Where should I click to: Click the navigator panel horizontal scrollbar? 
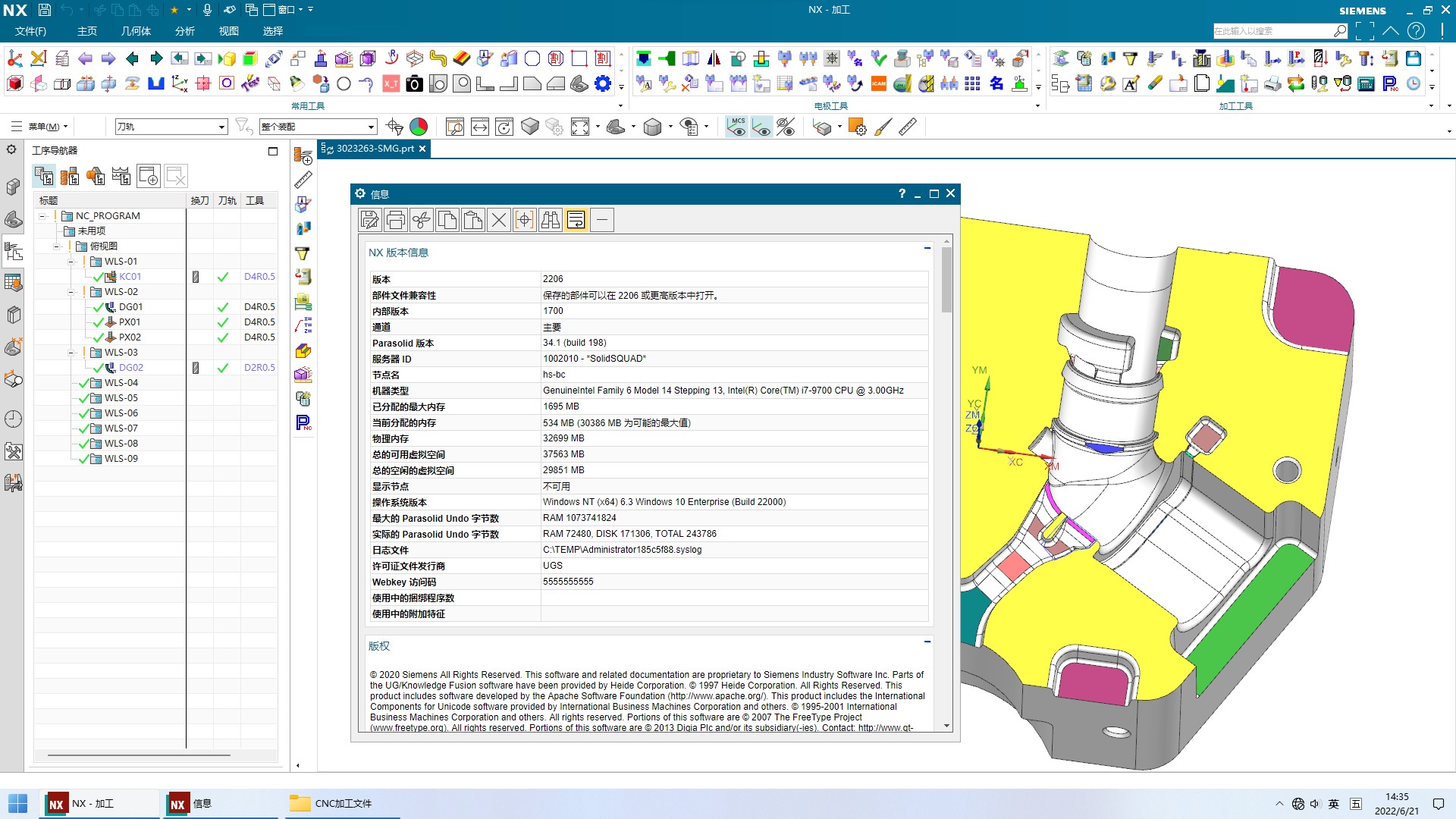[x=139, y=755]
